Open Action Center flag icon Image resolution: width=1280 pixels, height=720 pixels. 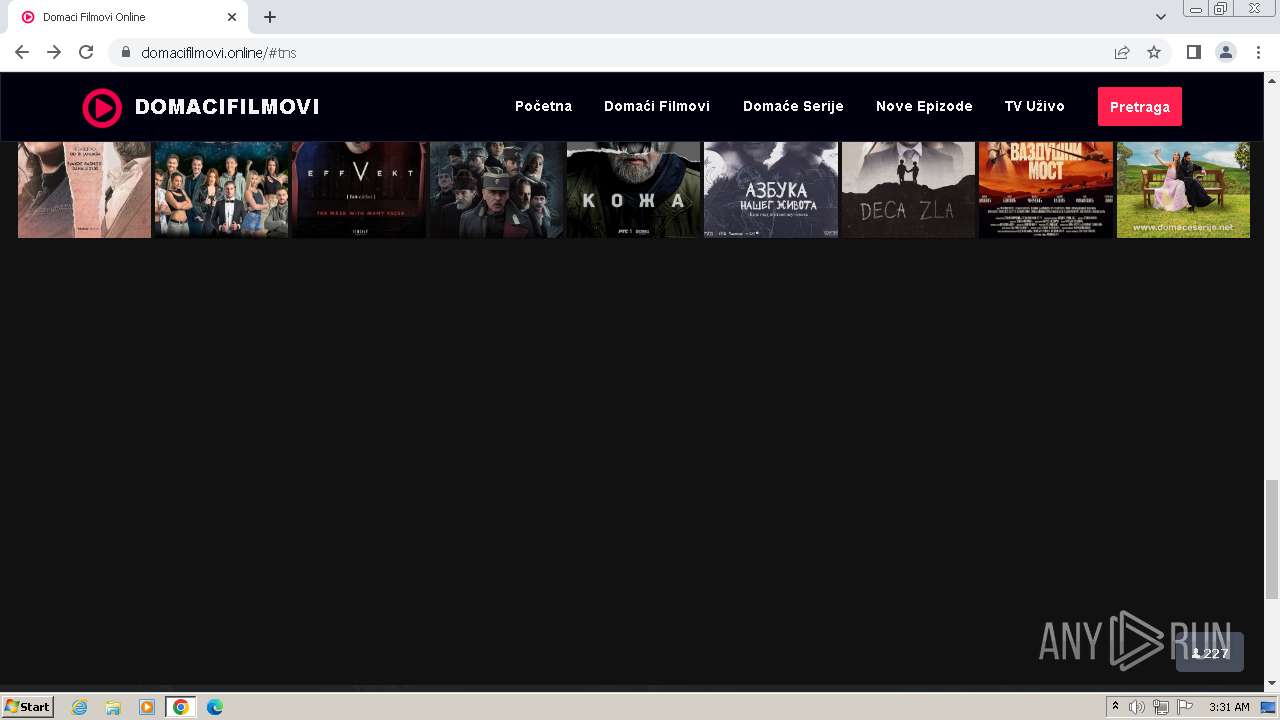[x=1185, y=707]
